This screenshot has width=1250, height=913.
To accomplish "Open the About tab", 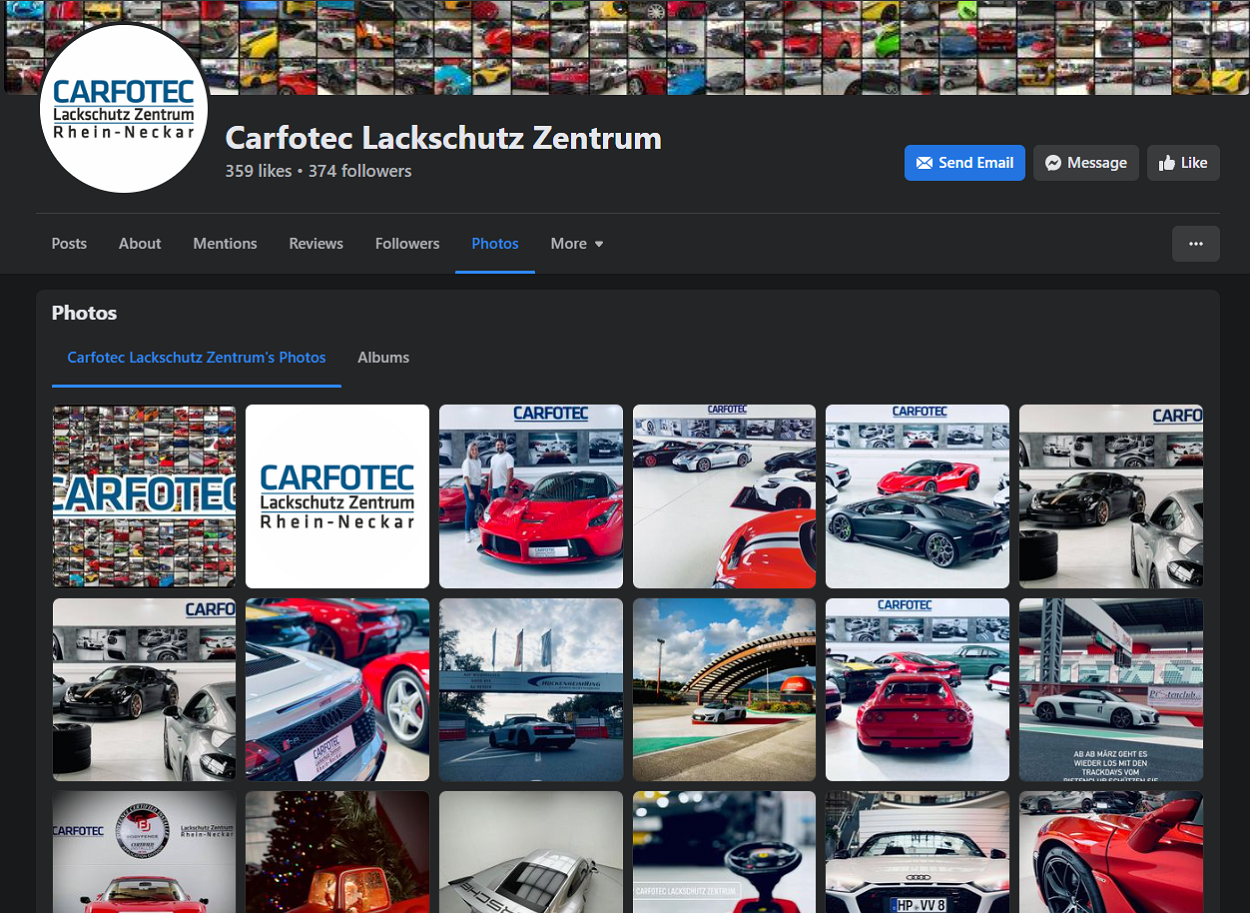I will 140,243.
